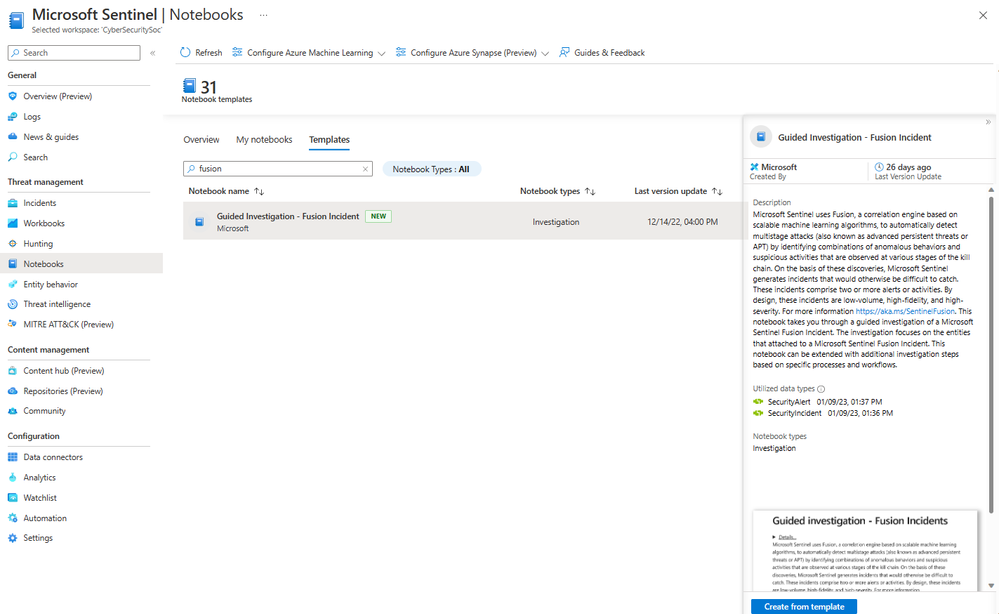Open the aka.ms/SentinelFusion link

[x=905, y=311]
